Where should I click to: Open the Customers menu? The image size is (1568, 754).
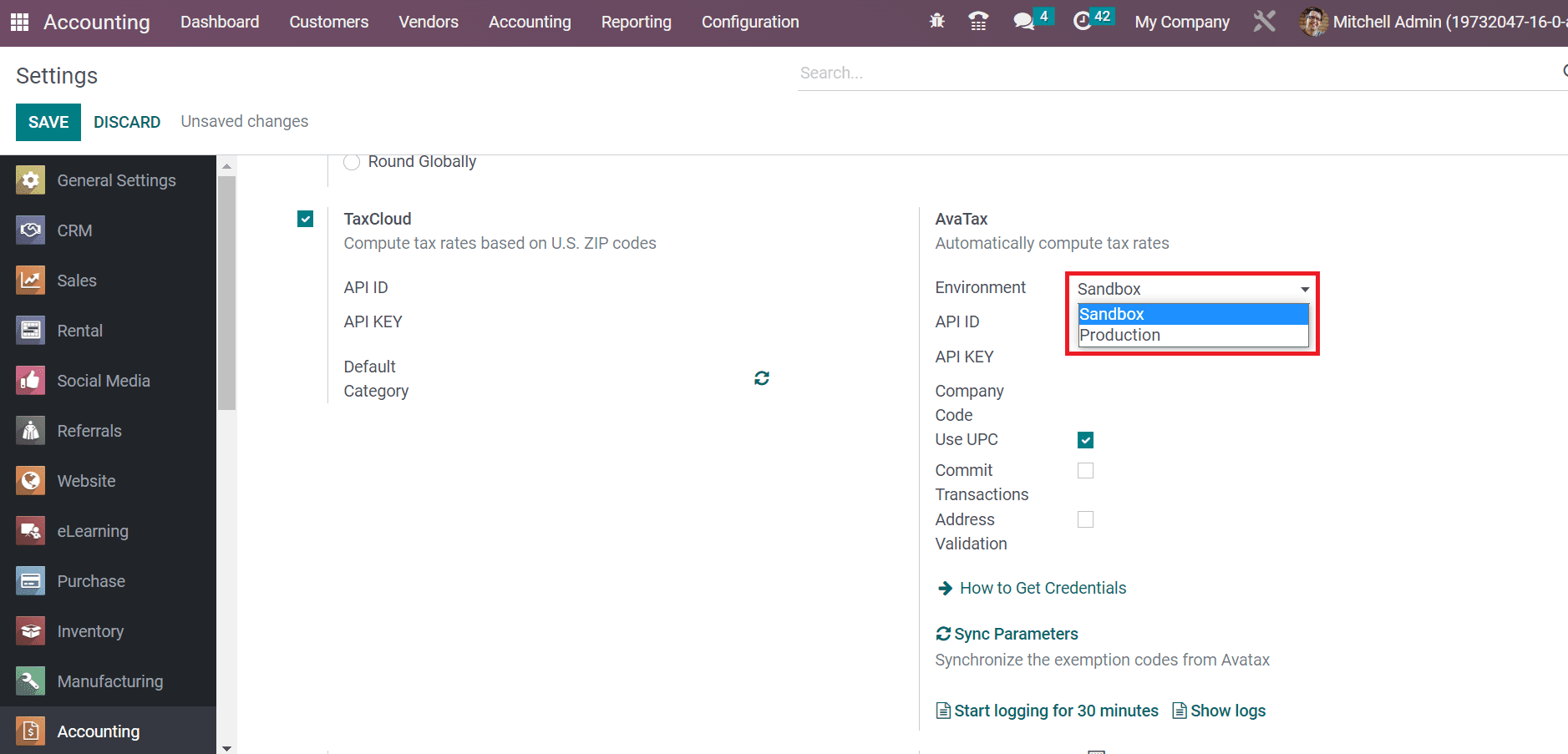click(328, 22)
